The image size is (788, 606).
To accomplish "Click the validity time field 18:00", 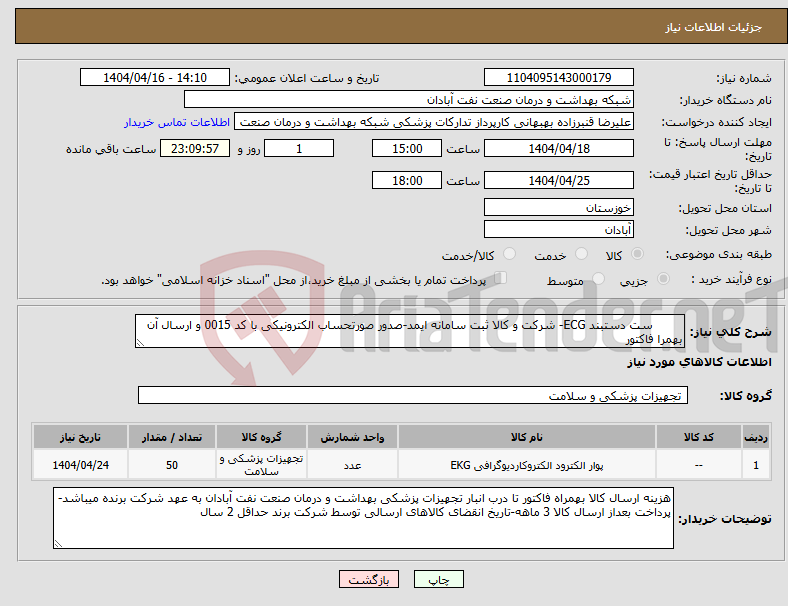I will pos(407,180).
